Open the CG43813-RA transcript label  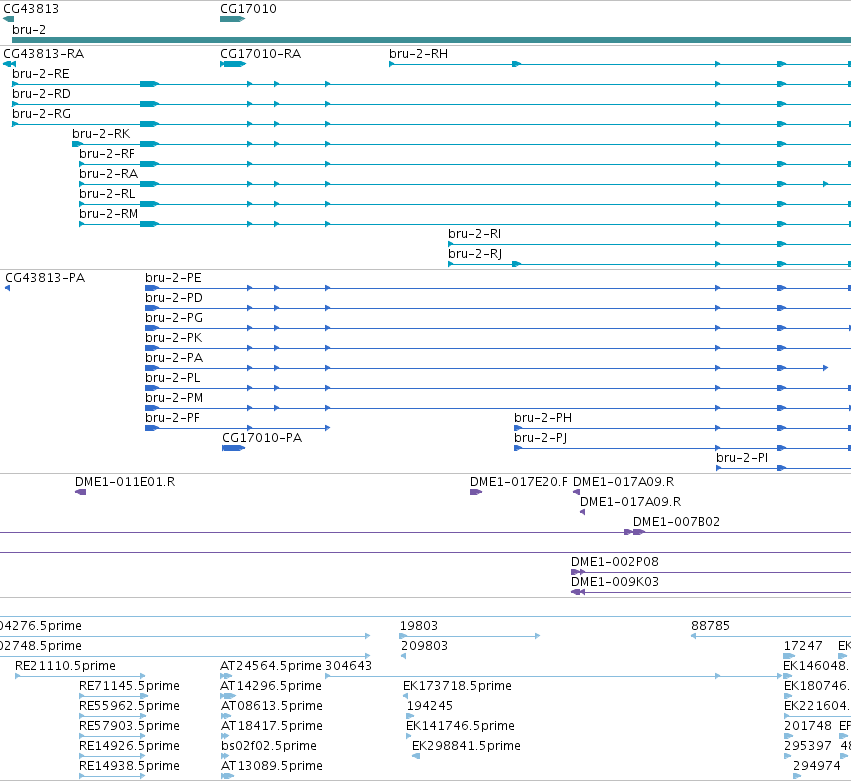[43, 54]
